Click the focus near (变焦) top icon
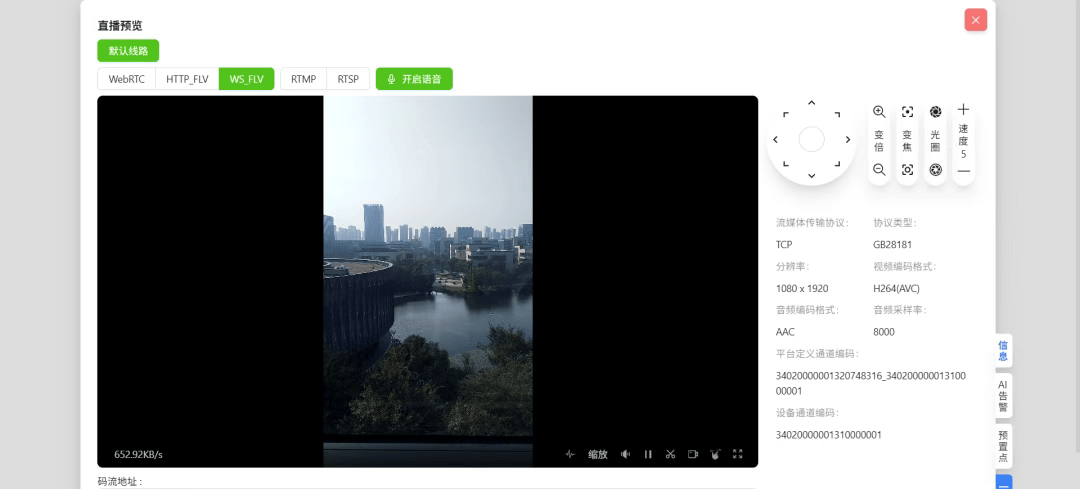Image resolution: width=1080 pixels, height=489 pixels. click(x=907, y=112)
